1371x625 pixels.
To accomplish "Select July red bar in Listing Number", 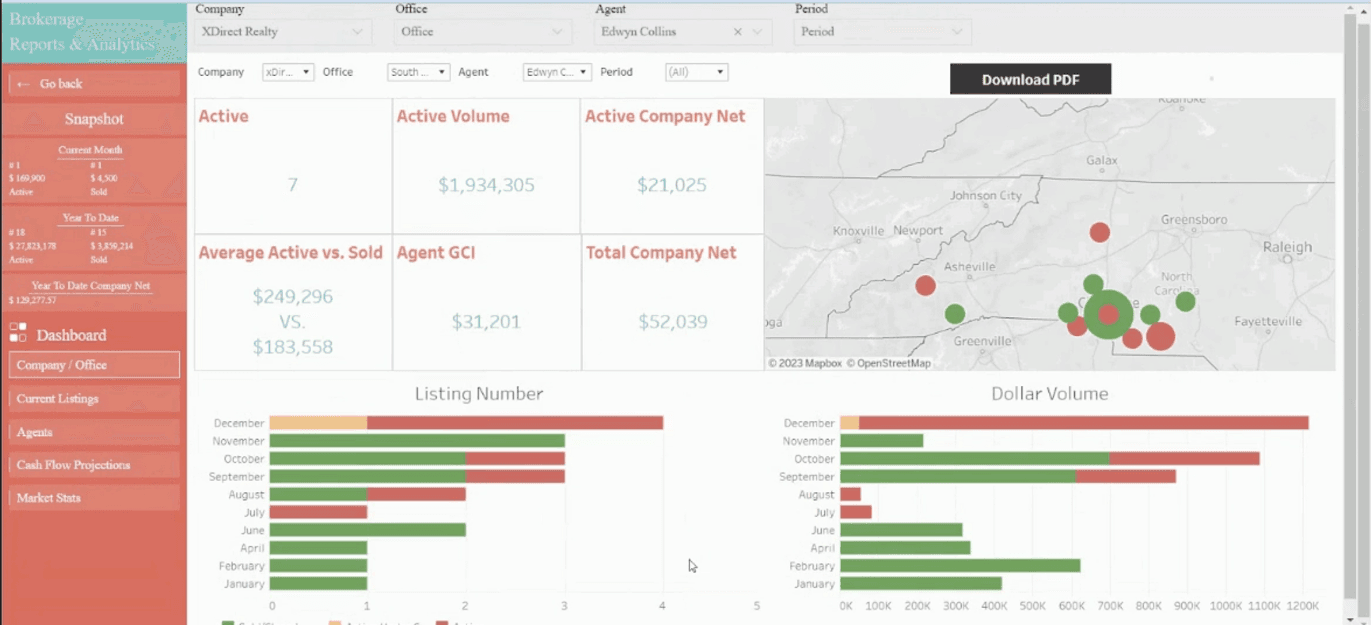I will [318, 512].
